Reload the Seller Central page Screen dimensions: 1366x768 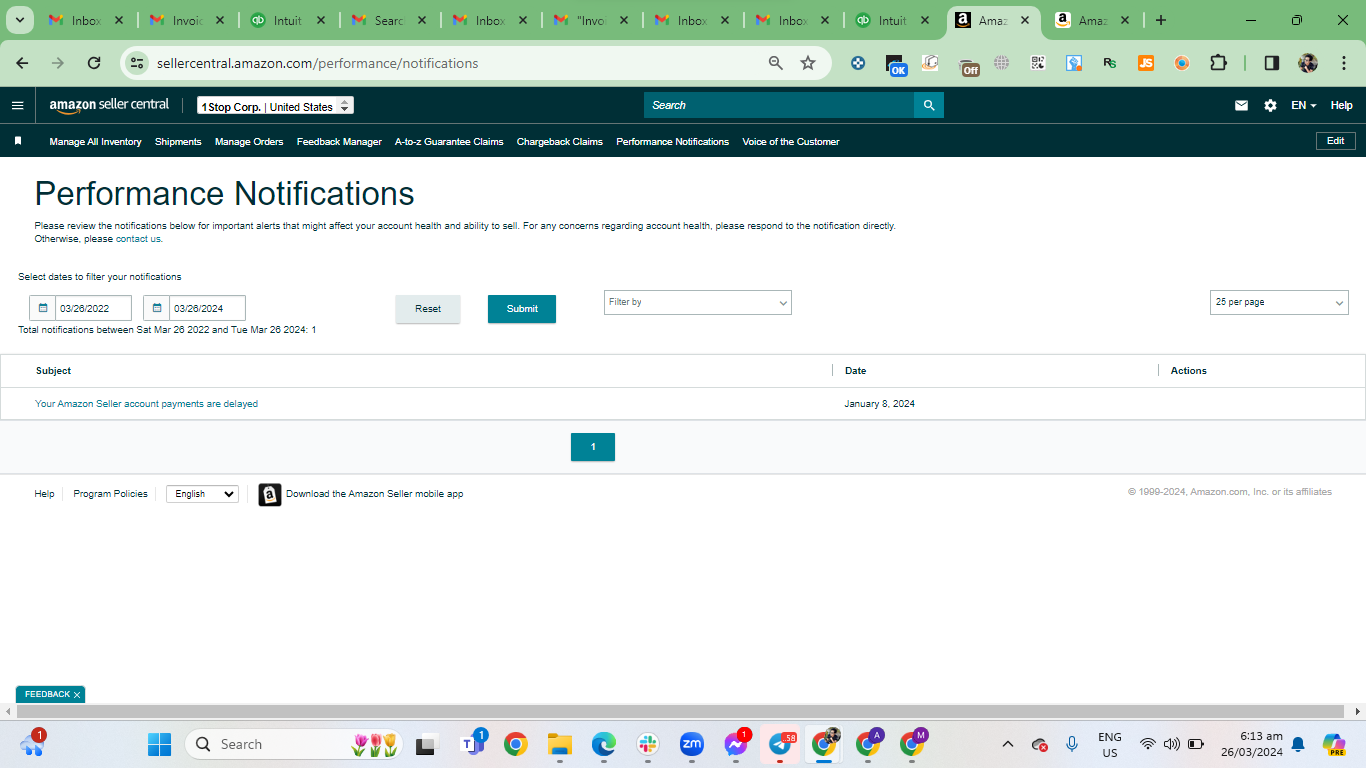pos(94,63)
